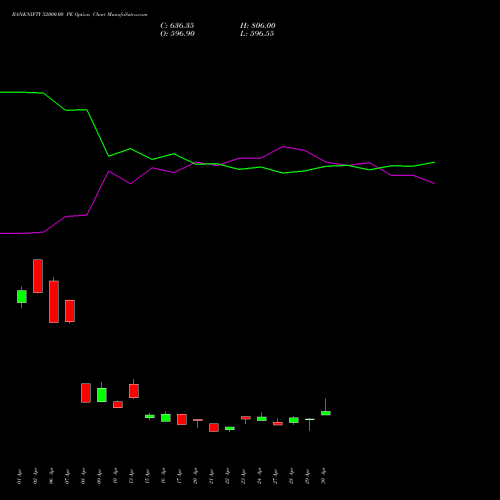500x500 pixels.
Task: Click the green candlestick for 28 Apr
Action: pyautogui.click(x=294, y=420)
